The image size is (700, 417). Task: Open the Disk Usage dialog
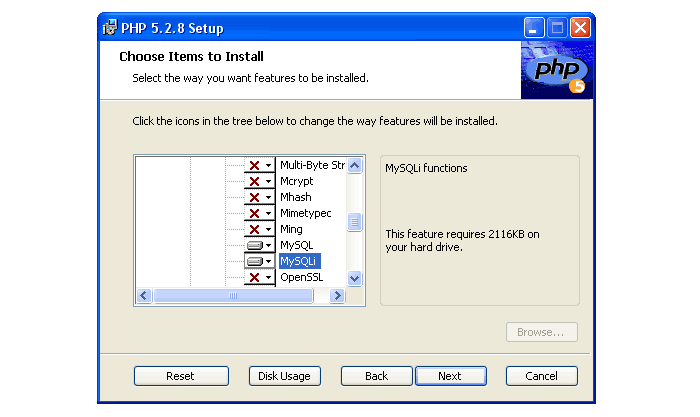click(x=285, y=376)
